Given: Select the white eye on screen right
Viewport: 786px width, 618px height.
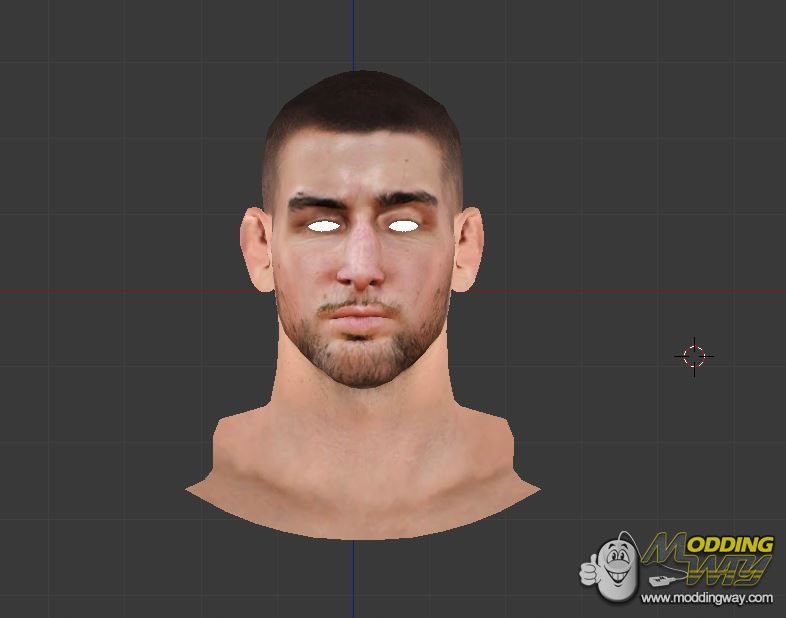Looking at the screenshot, I should click(403, 225).
